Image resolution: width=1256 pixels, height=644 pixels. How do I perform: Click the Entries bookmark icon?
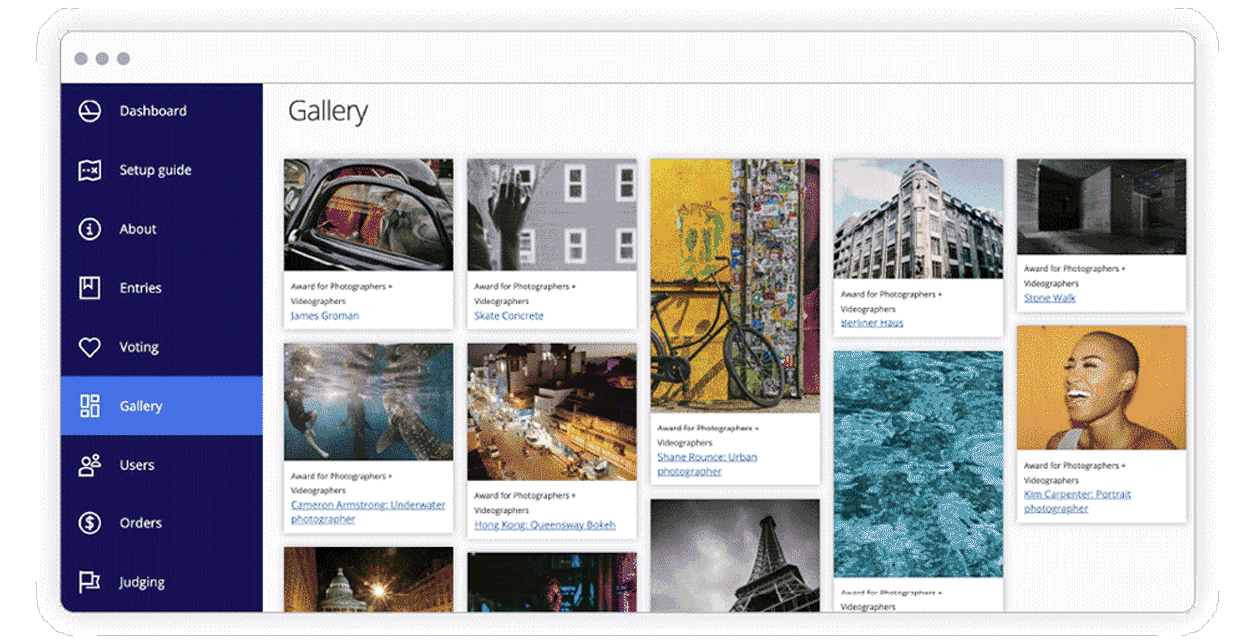pyautogui.click(x=88, y=287)
